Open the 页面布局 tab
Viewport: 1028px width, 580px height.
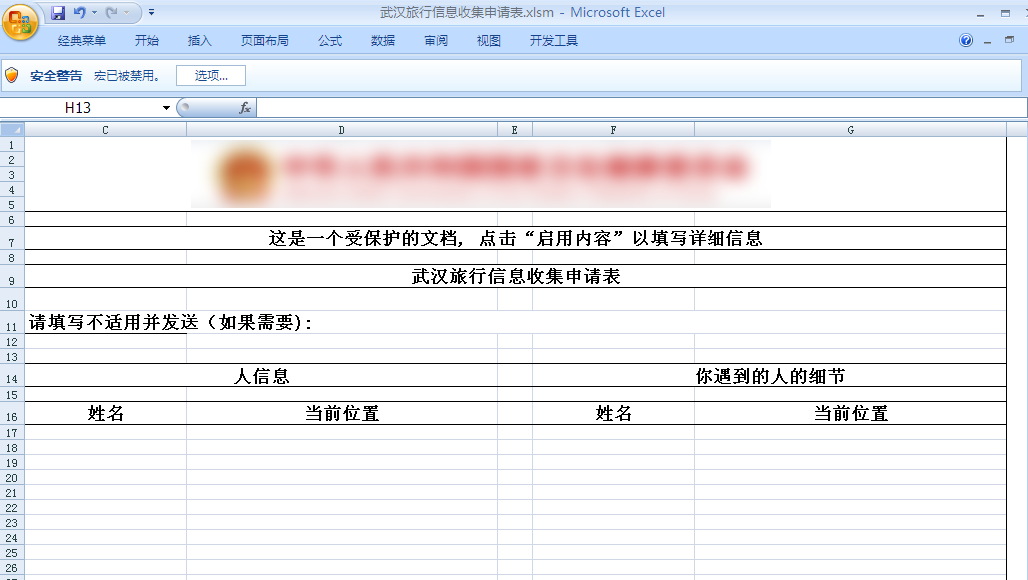264,41
